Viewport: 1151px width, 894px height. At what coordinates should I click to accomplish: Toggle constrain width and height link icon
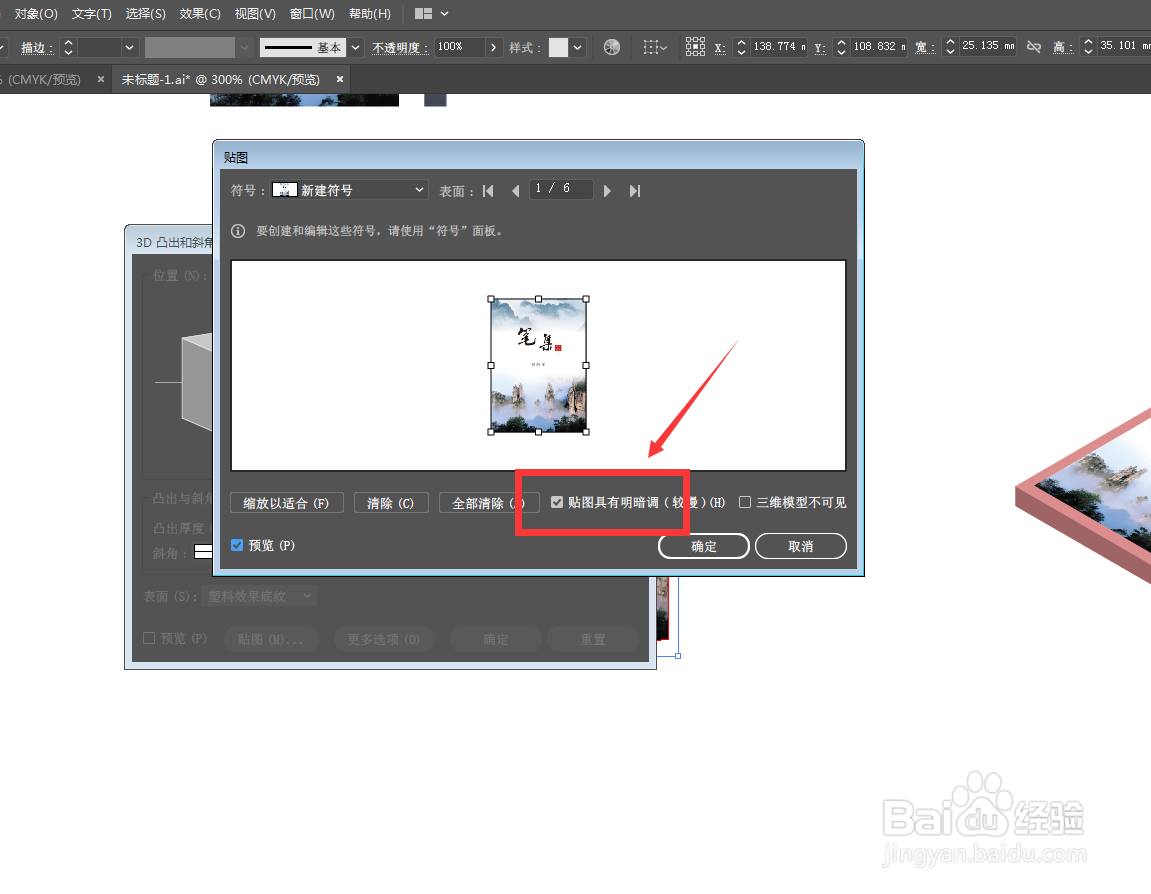pyautogui.click(x=1034, y=47)
